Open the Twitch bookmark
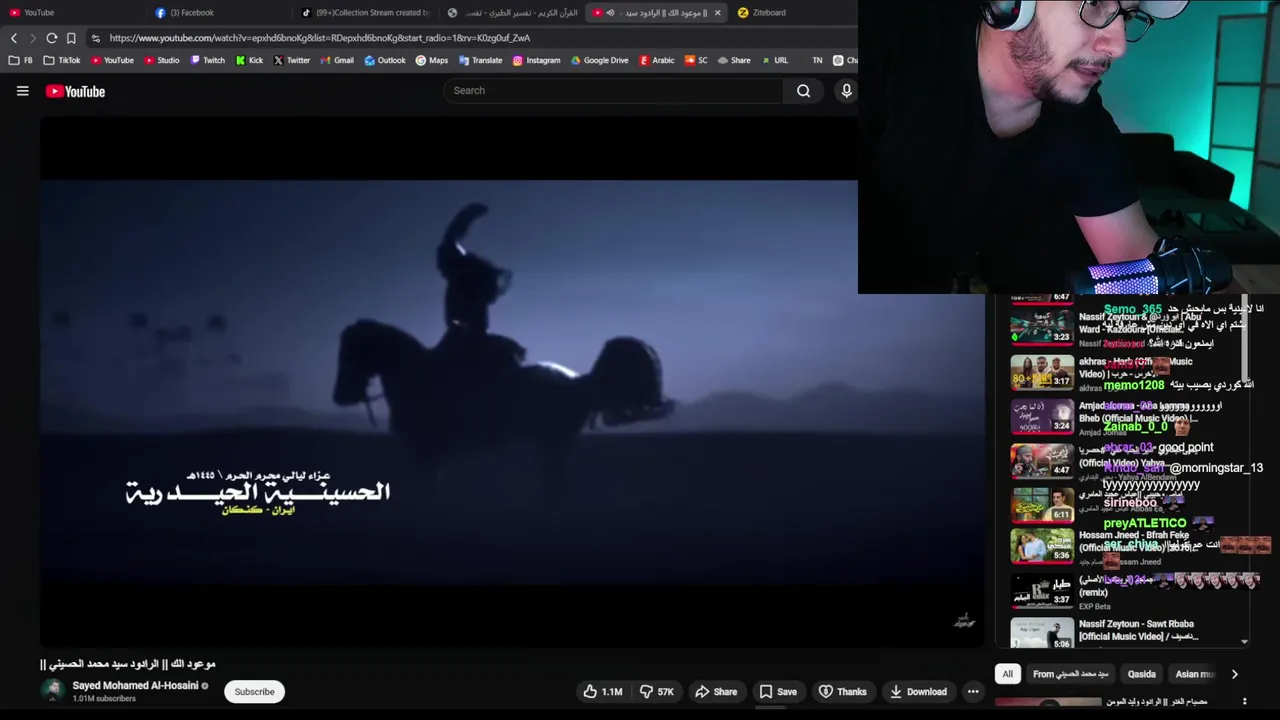Image resolution: width=1280 pixels, height=720 pixels. tap(207, 60)
